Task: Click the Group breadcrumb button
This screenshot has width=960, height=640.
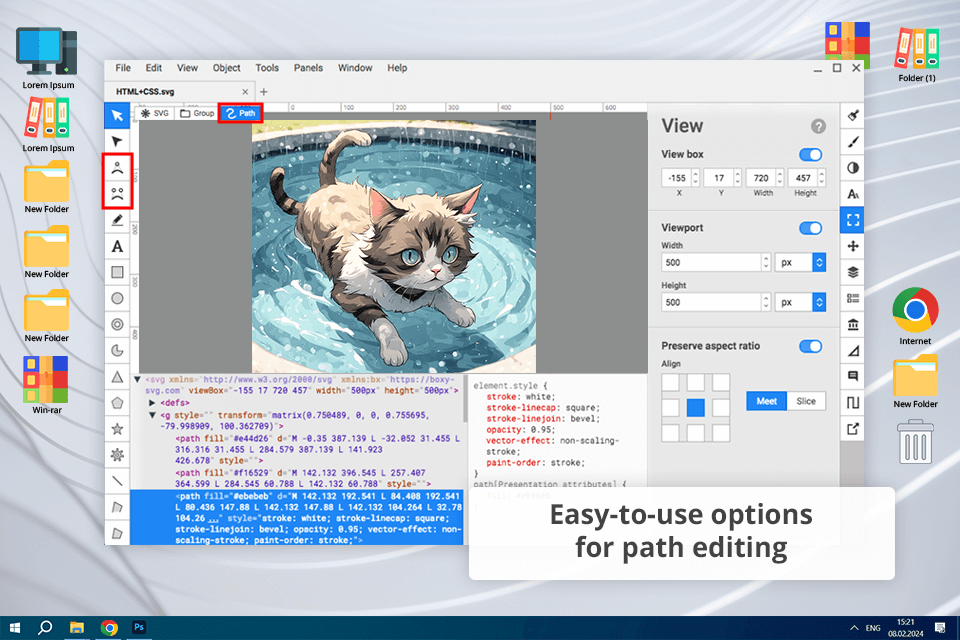Action: (197, 113)
